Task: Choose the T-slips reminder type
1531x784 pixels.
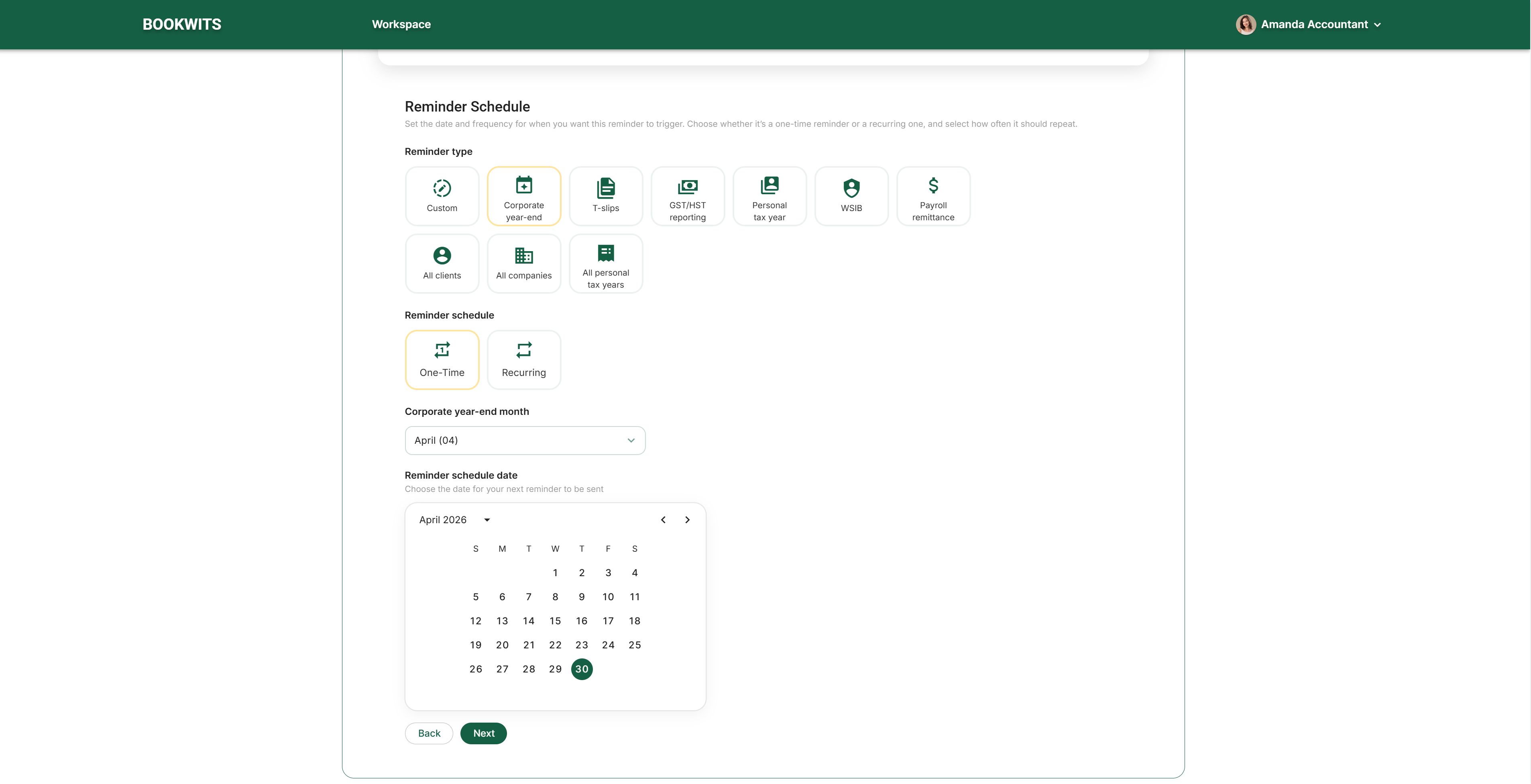Action: pyautogui.click(x=606, y=196)
